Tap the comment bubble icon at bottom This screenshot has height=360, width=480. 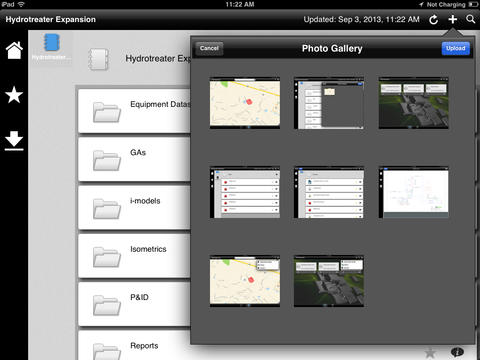[x=457, y=352]
